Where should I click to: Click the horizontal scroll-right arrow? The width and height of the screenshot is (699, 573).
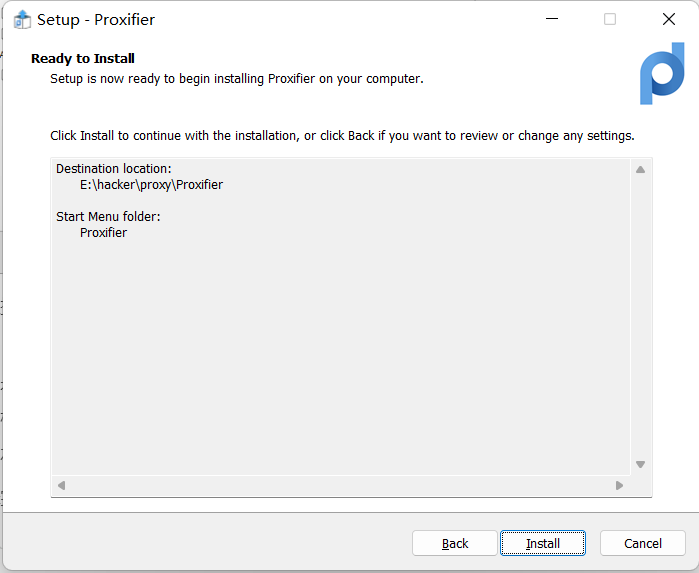pos(620,486)
